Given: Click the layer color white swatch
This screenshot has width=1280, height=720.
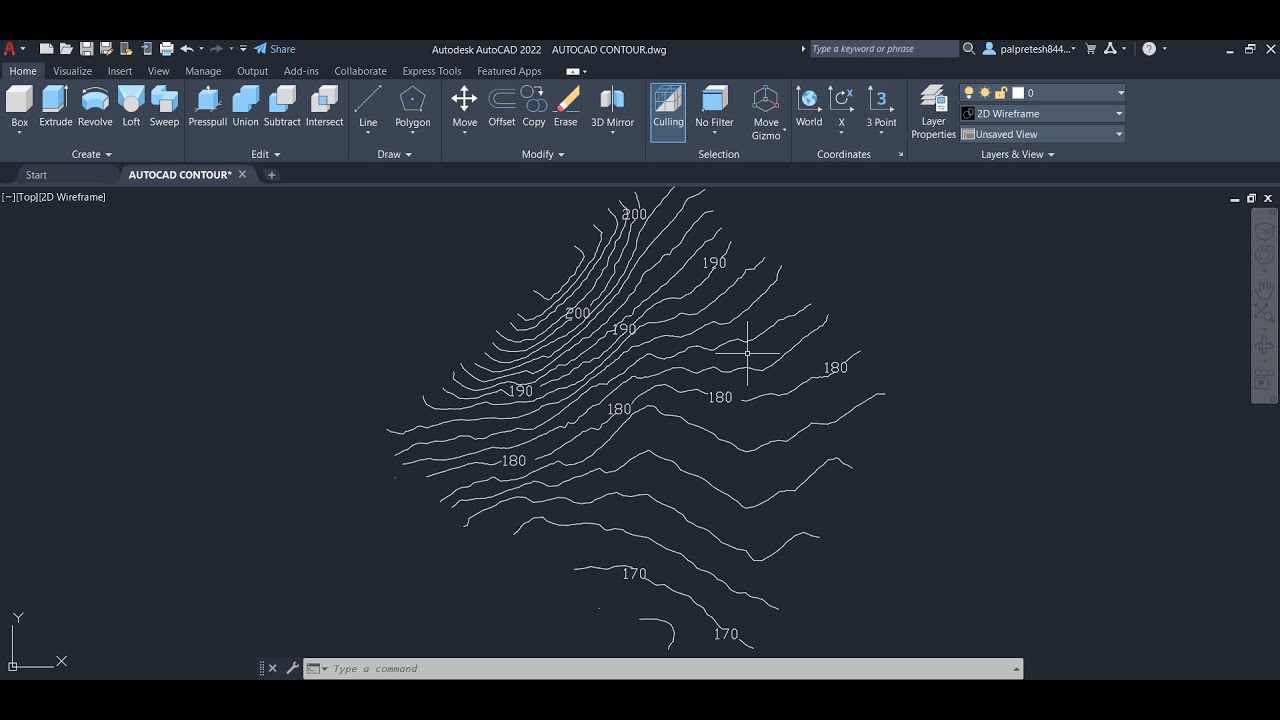Looking at the screenshot, I should (x=1017, y=93).
